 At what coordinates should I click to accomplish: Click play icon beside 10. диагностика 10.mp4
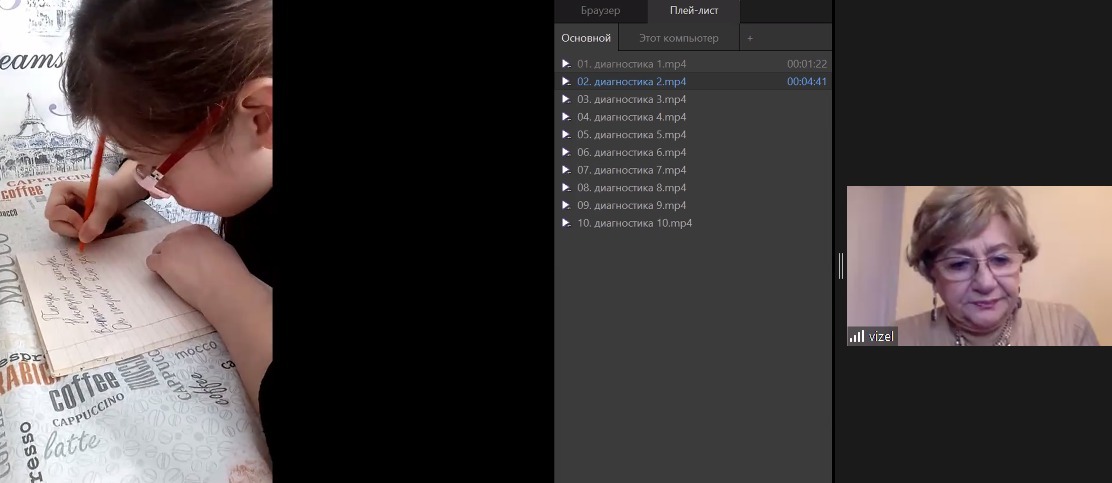[x=566, y=223]
